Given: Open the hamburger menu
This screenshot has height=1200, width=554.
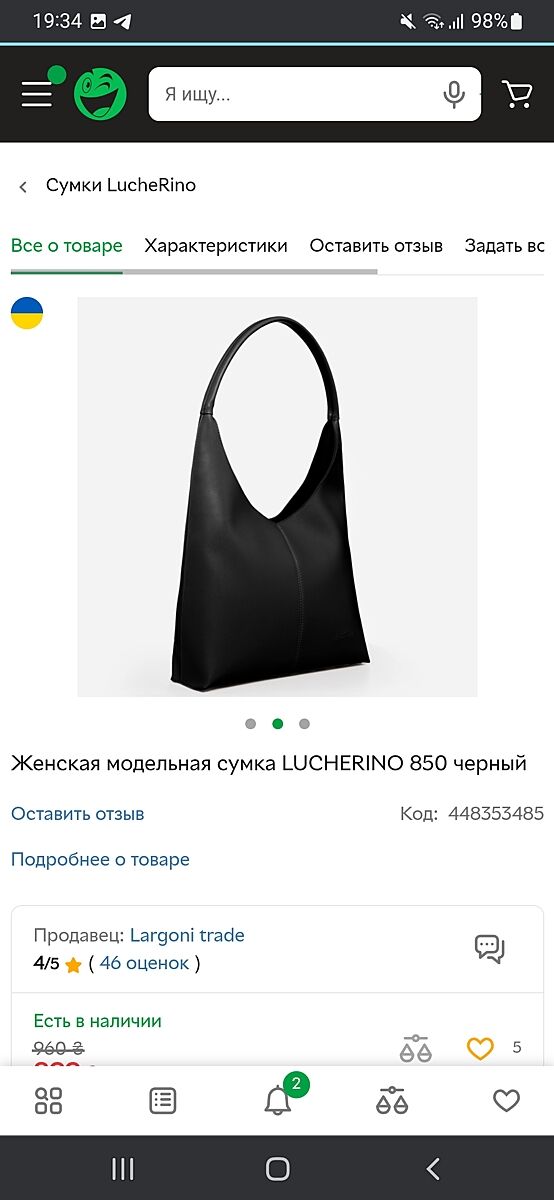Looking at the screenshot, I should [37, 94].
